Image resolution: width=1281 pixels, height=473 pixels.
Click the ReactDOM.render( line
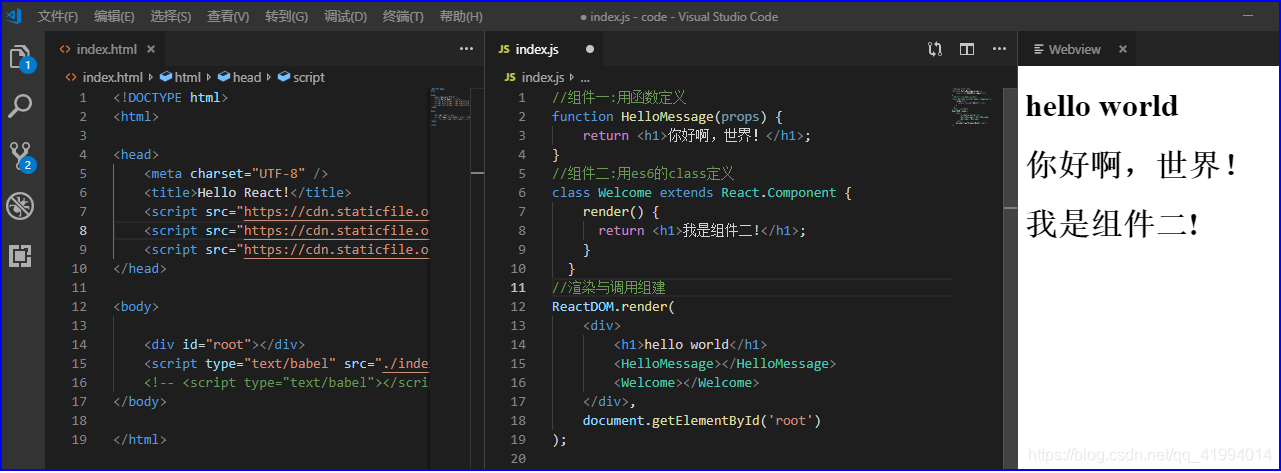pos(614,307)
